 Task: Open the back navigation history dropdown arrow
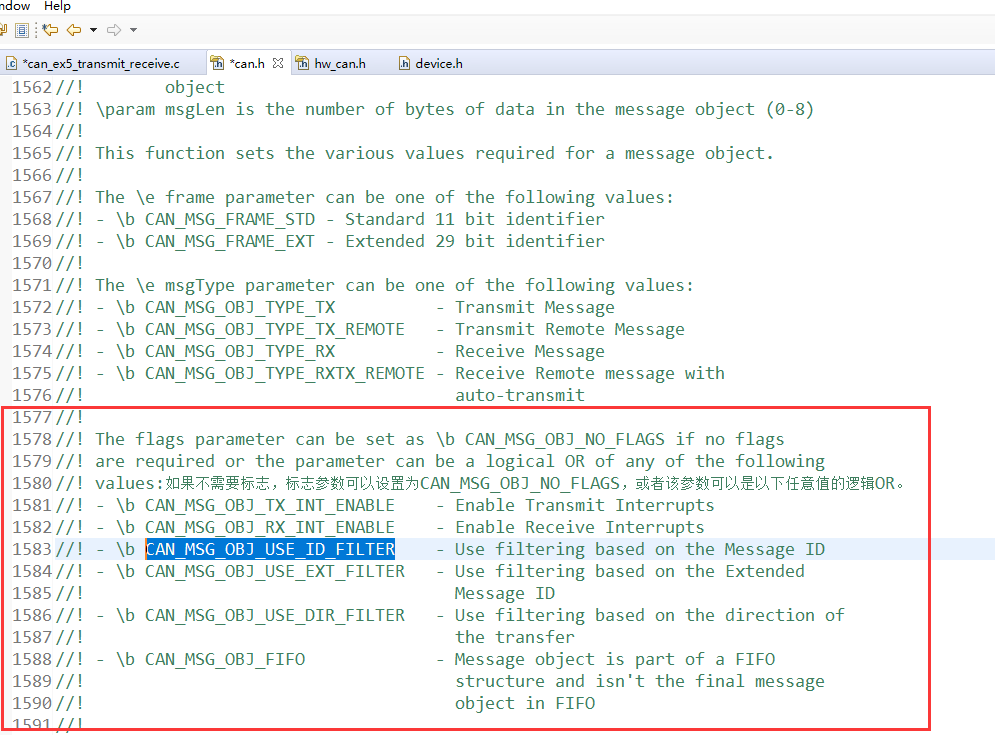(x=93, y=30)
